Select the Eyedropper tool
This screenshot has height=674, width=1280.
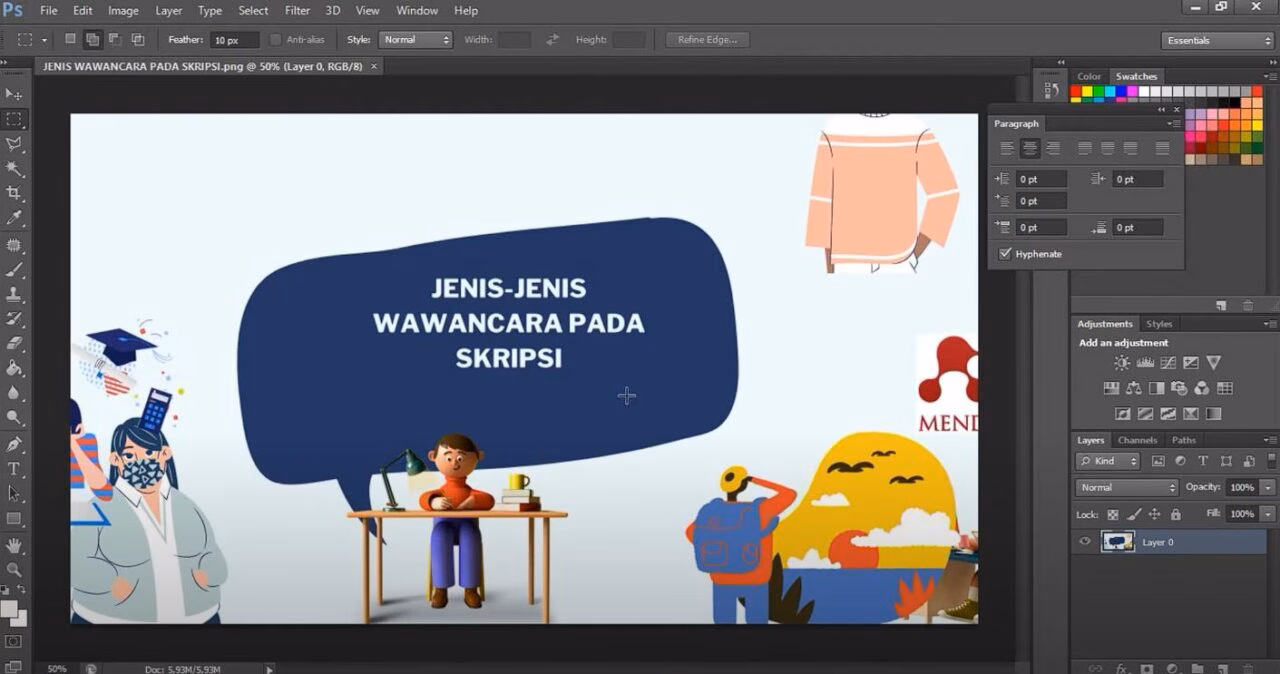click(x=14, y=218)
